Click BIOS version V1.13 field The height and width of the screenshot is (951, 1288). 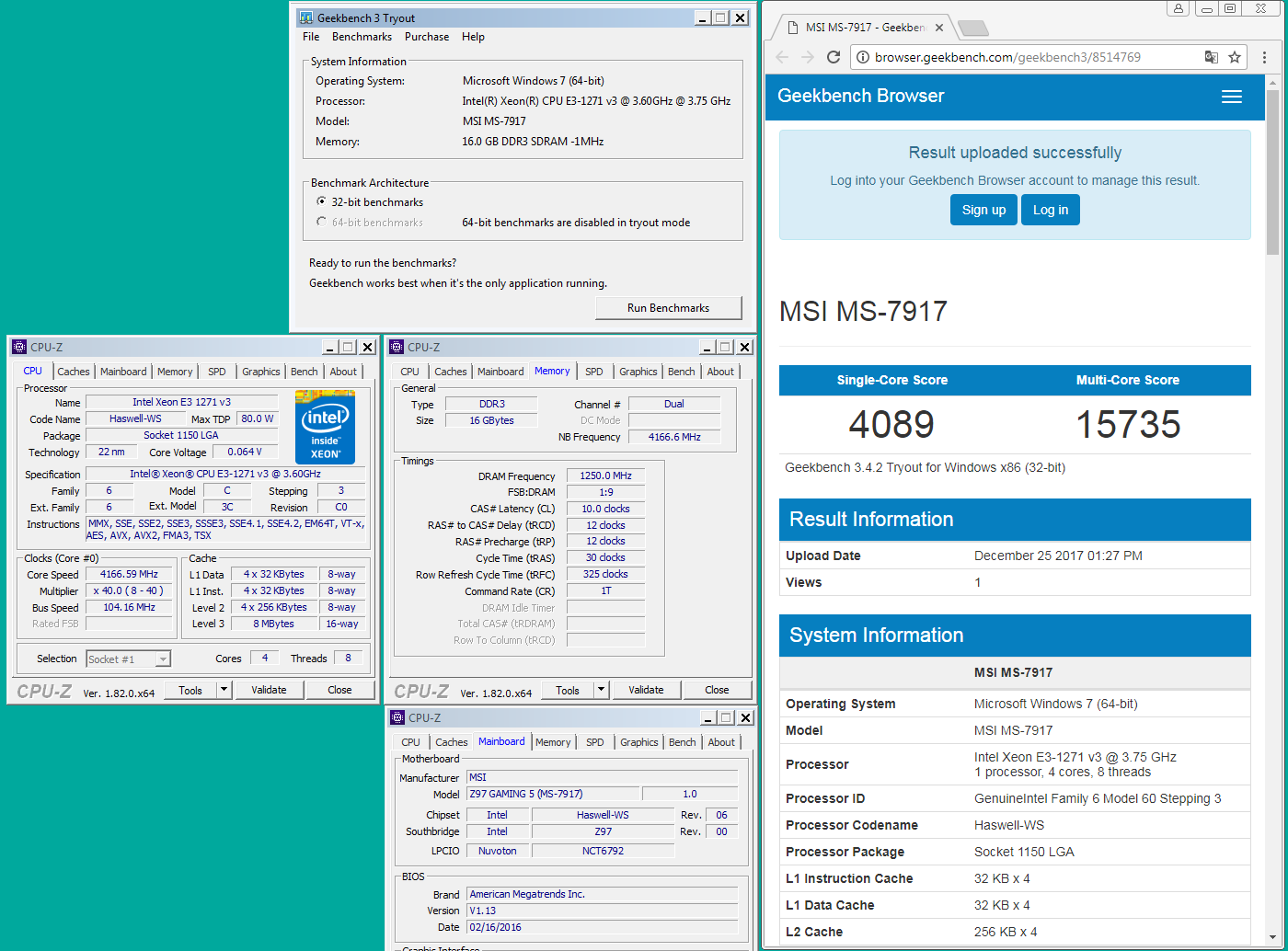click(x=603, y=911)
